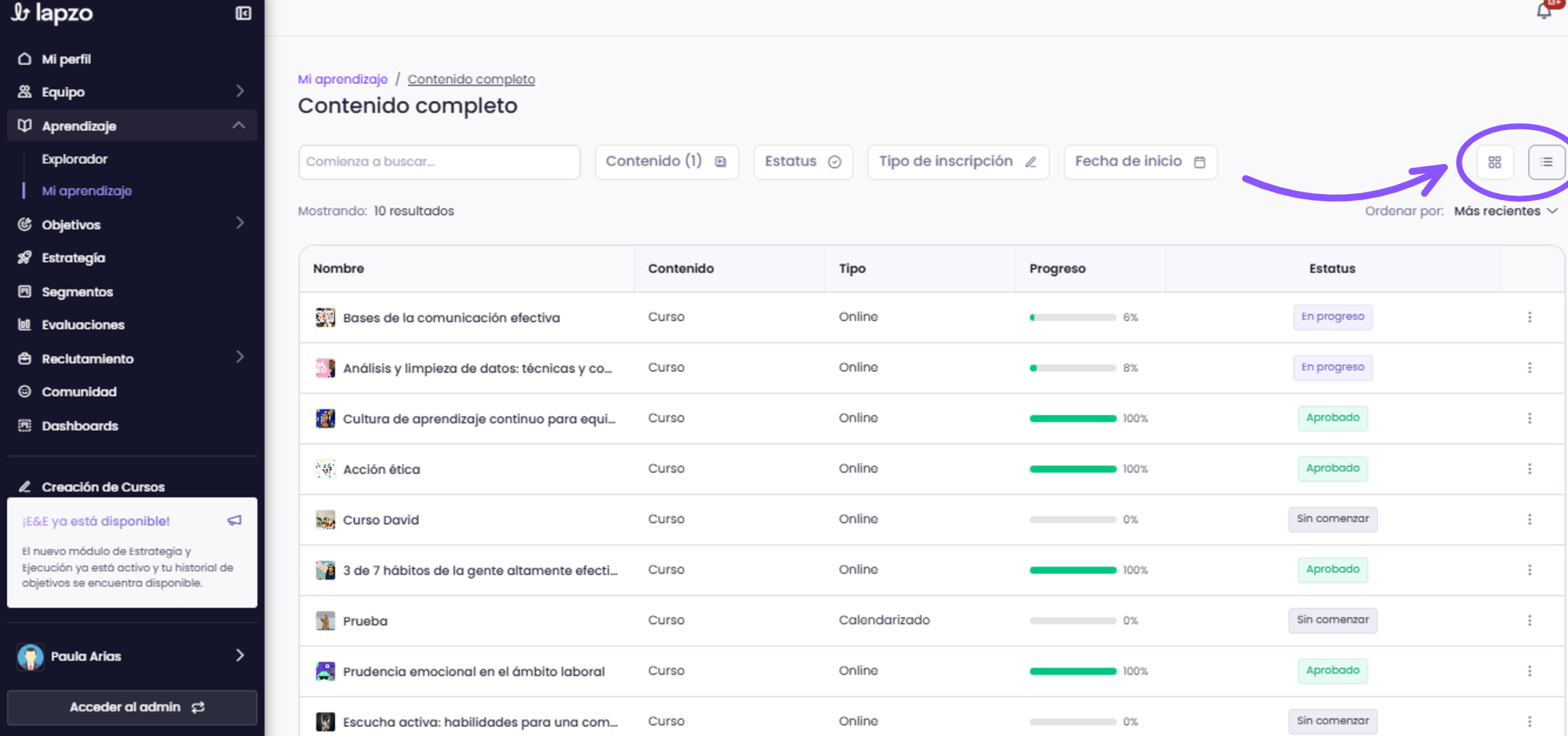Viewport: 1568px width, 736px height.
Task: Click the Acceder al admin button
Action: 132,708
